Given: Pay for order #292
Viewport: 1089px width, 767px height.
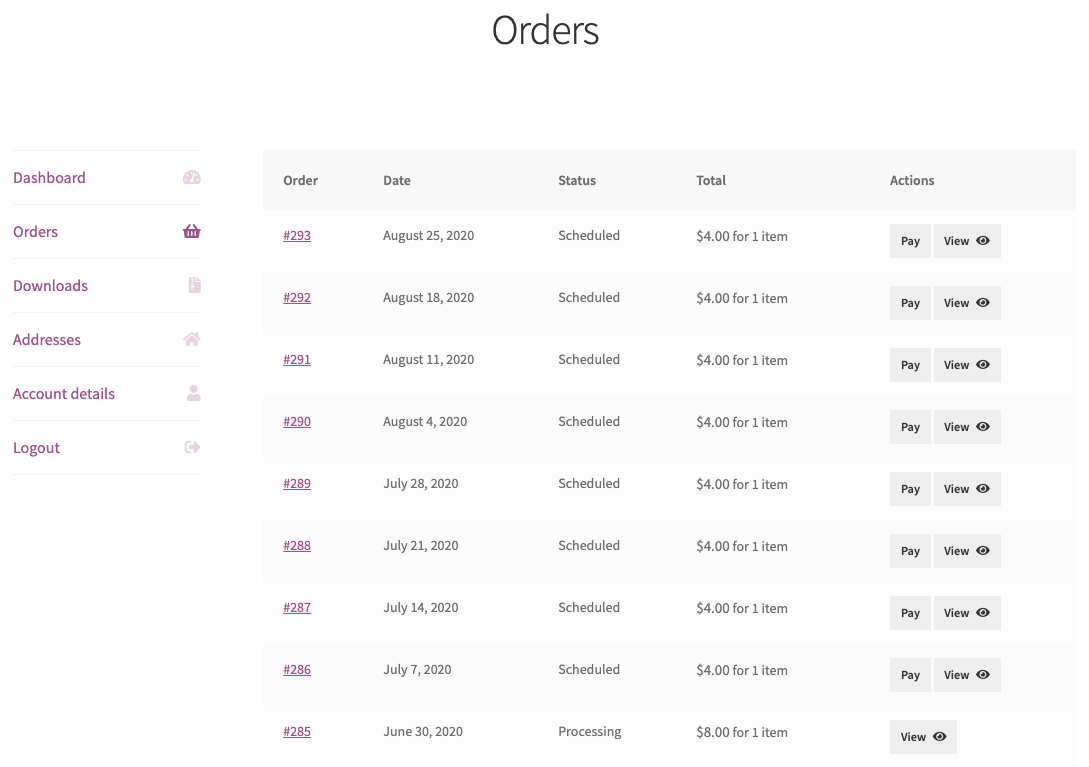Looking at the screenshot, I should pos(910,303).
